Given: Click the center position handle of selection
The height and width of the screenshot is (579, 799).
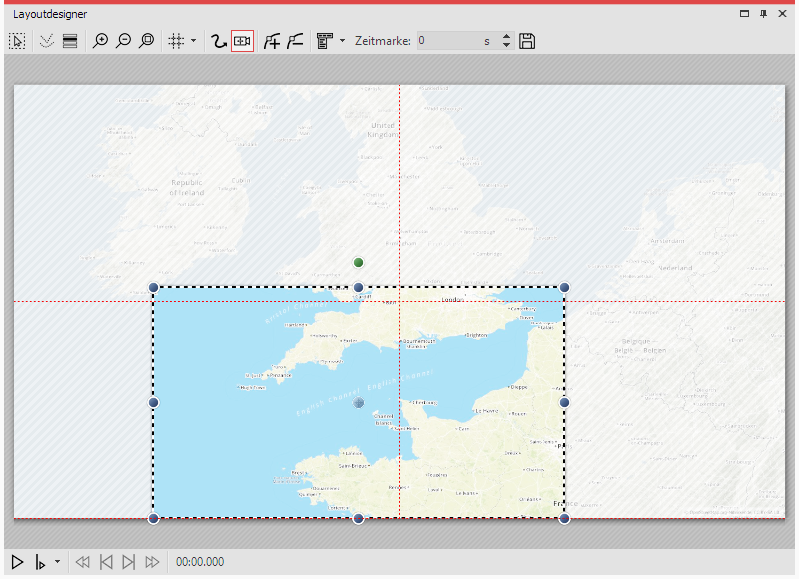Looking at the screenshot, I should pyautogui.click(x=358, y=402).
